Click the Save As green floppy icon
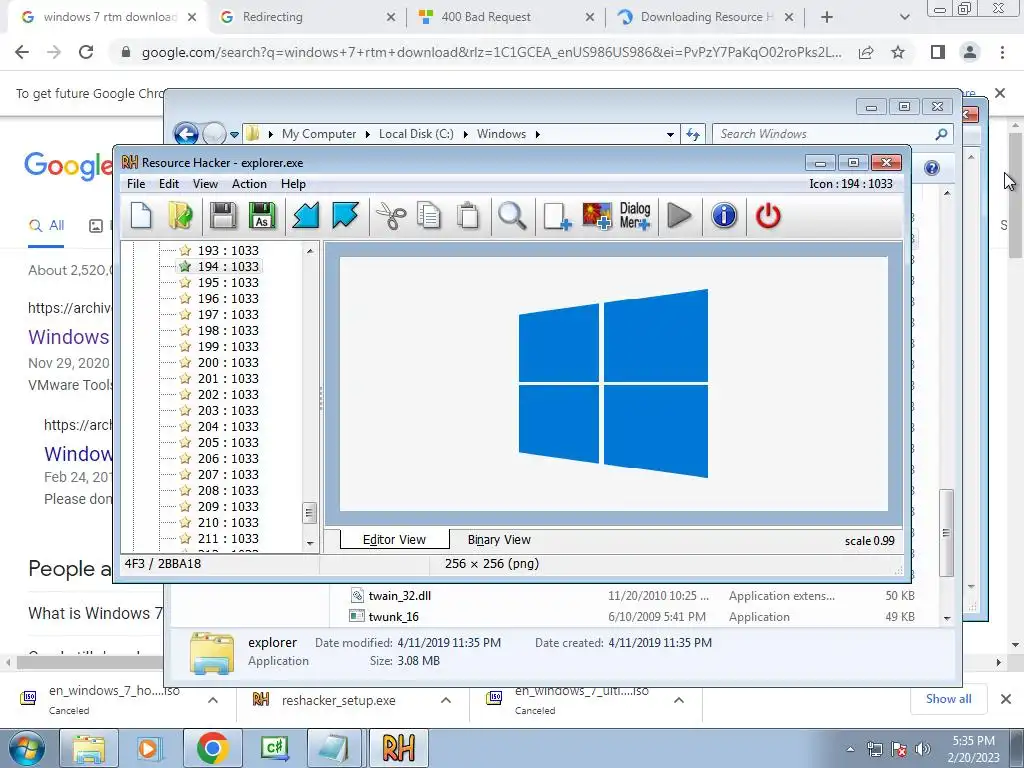1024x768 pixels. [262, 216]
